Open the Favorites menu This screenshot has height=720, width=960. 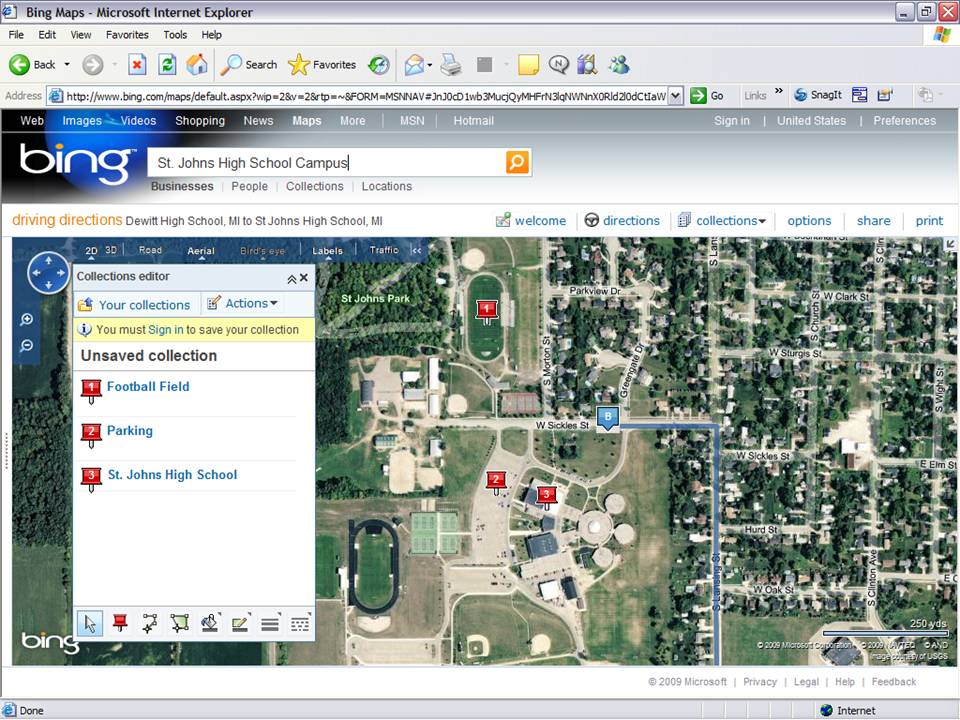[127, 35]
